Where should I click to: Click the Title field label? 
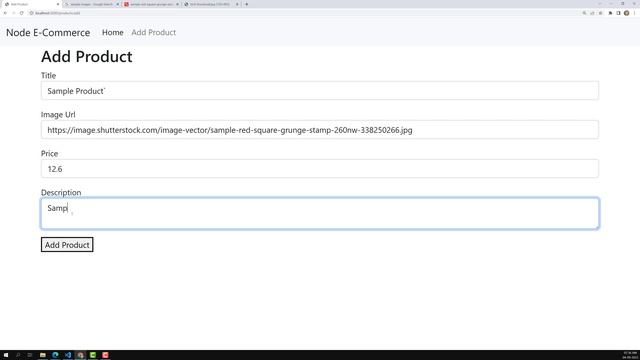point(48,76)
